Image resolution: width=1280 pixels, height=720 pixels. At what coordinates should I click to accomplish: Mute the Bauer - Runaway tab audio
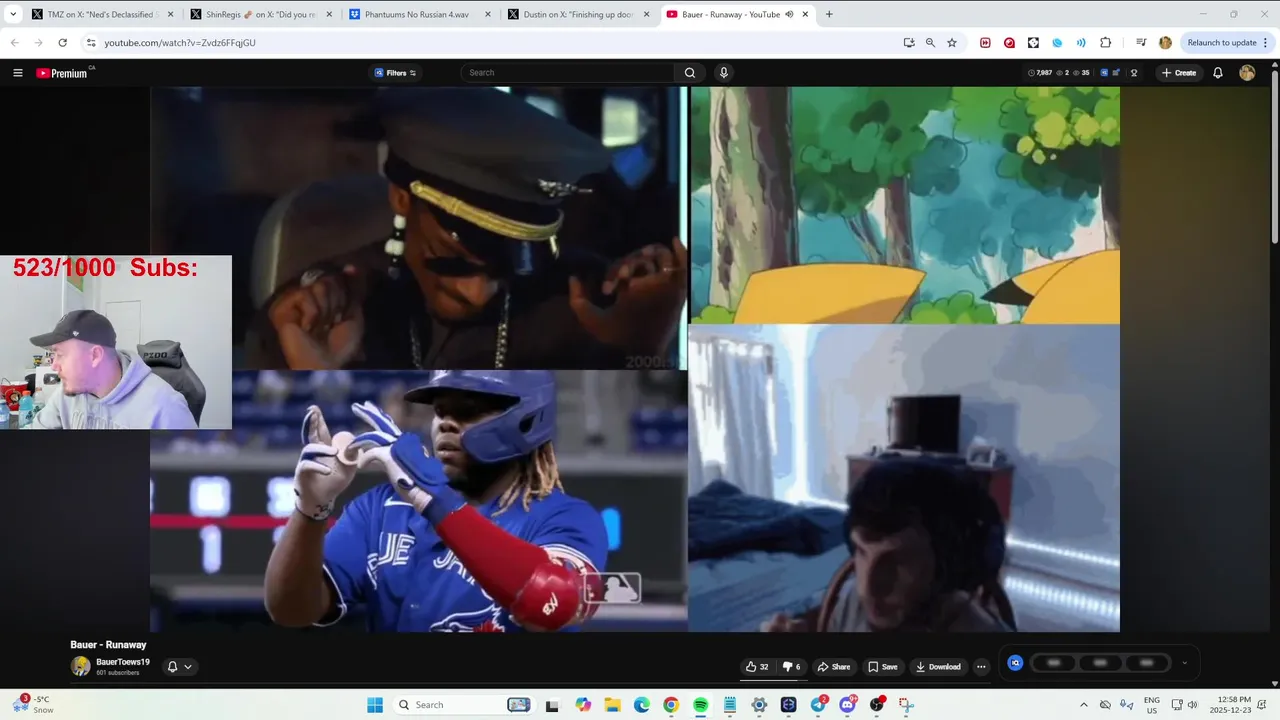[x=790, y=14]
